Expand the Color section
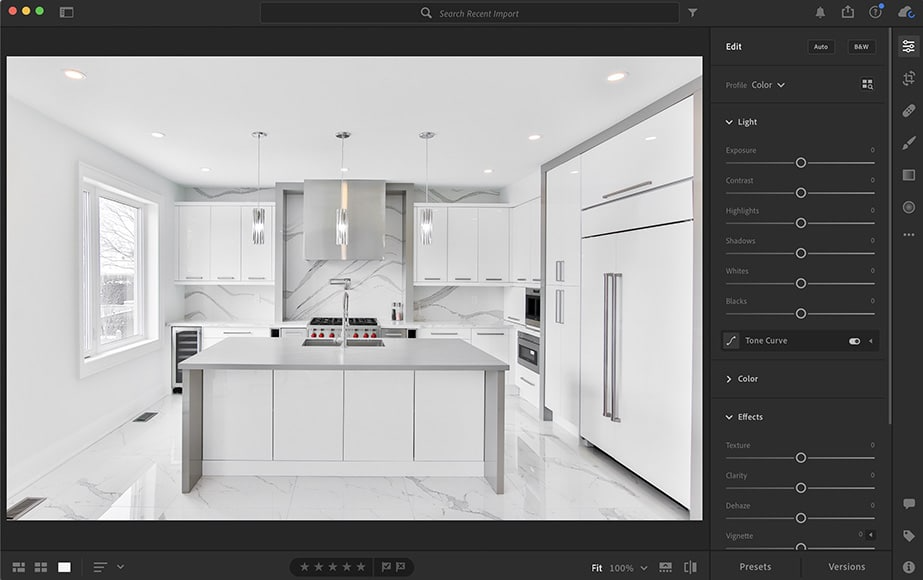The width and height of the screenshot is (923, 580). (745, 379)
